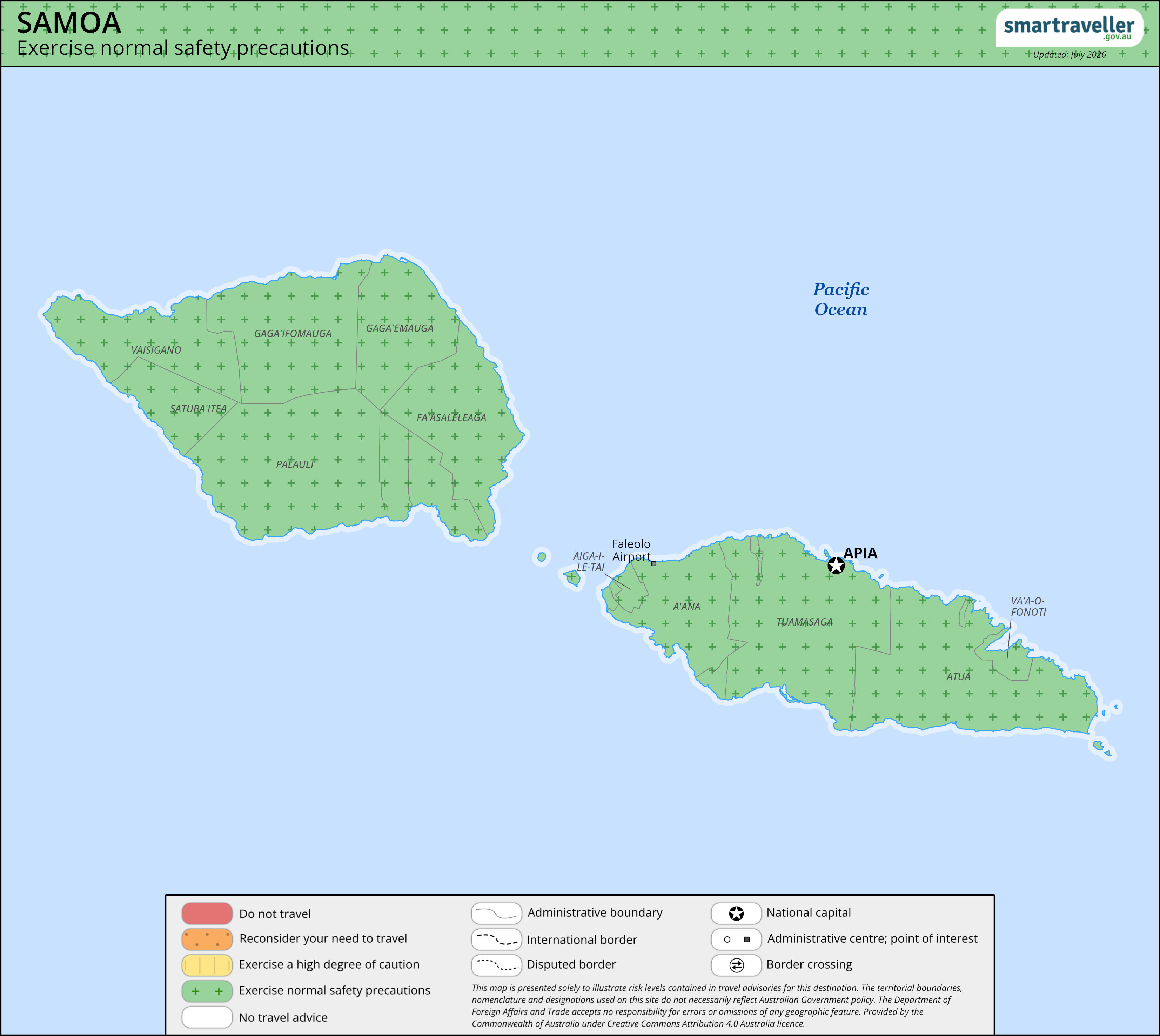Screen dimensions: 1160x1036
Task: Click the smartraveller.gov.au logo
Action: pos(1069,28)
